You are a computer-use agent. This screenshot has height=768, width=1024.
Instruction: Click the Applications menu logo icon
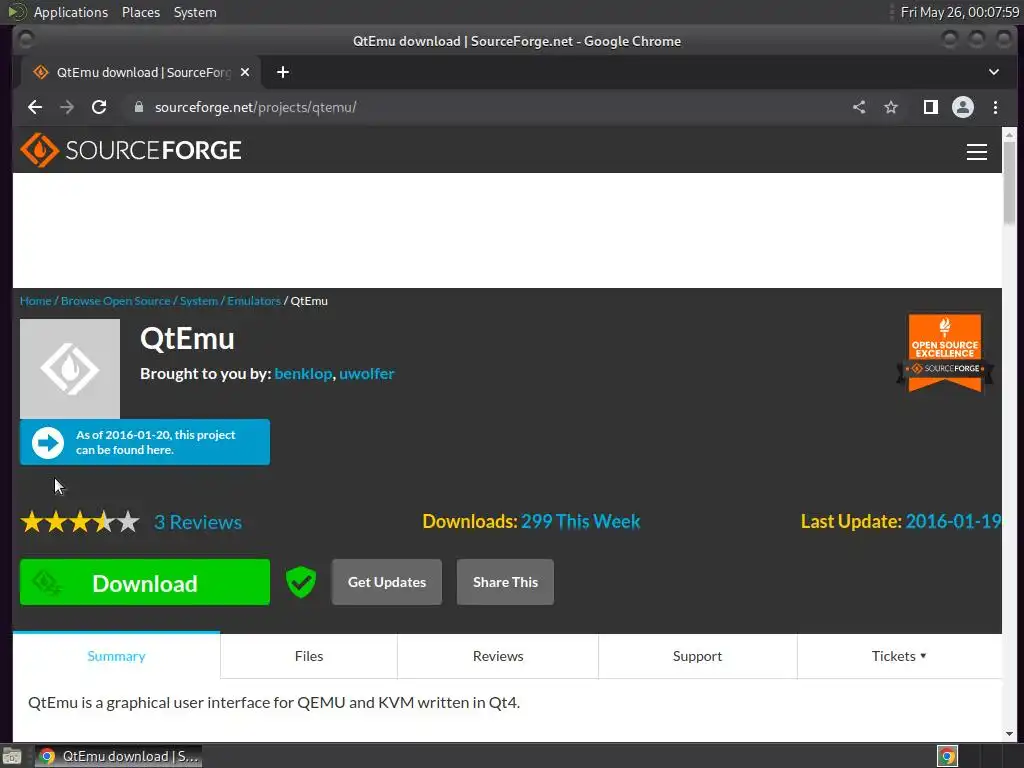click(16, 12)
